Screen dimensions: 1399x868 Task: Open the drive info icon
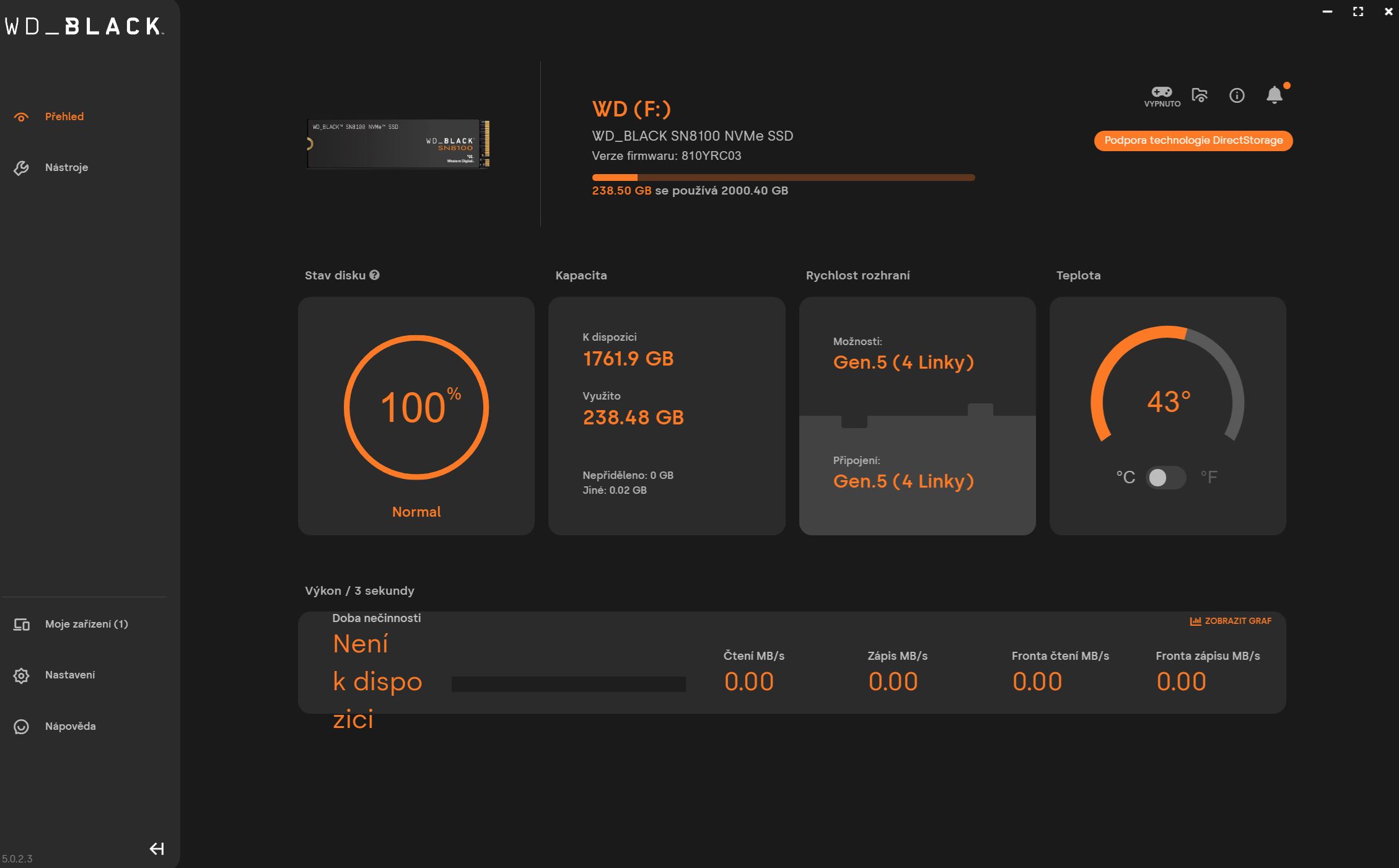click(1237, 95)
